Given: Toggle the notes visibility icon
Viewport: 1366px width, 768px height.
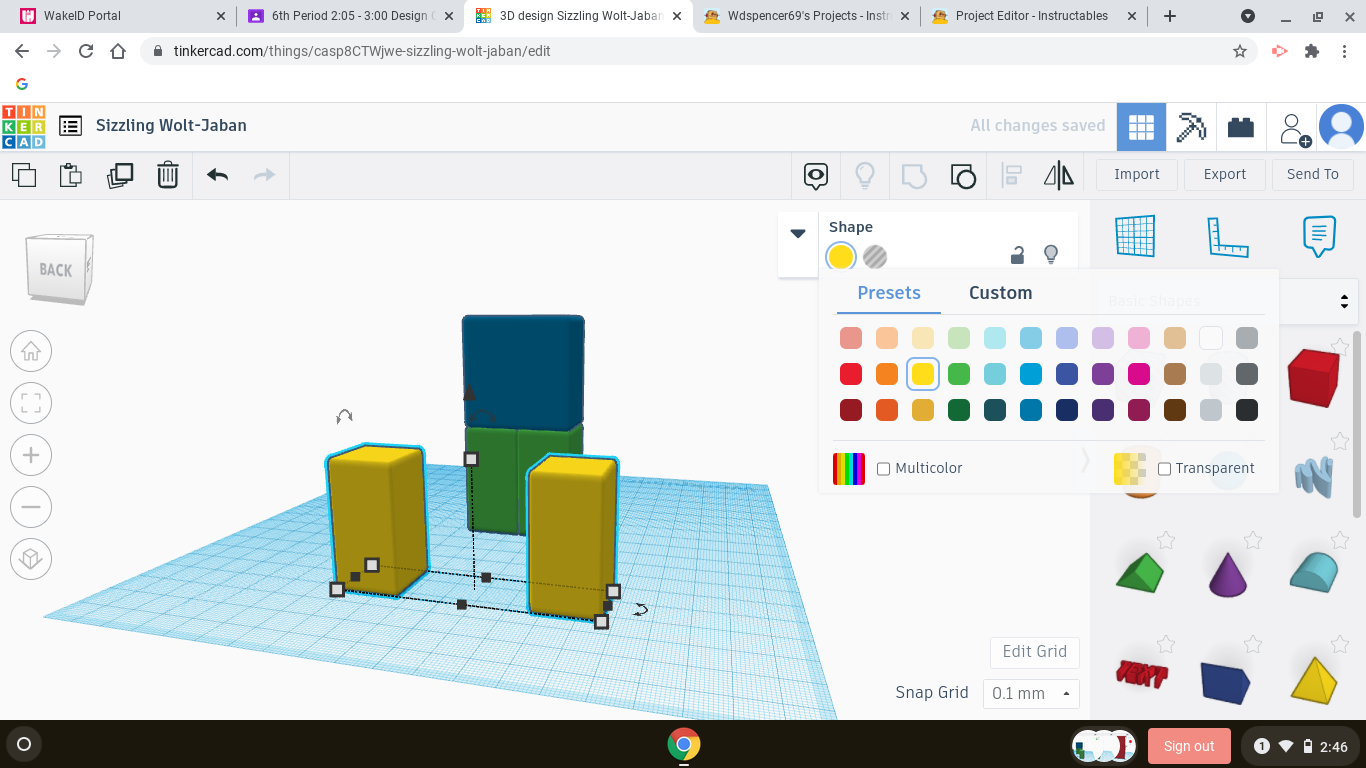Looking at the screenshot, I should point(816,176).
